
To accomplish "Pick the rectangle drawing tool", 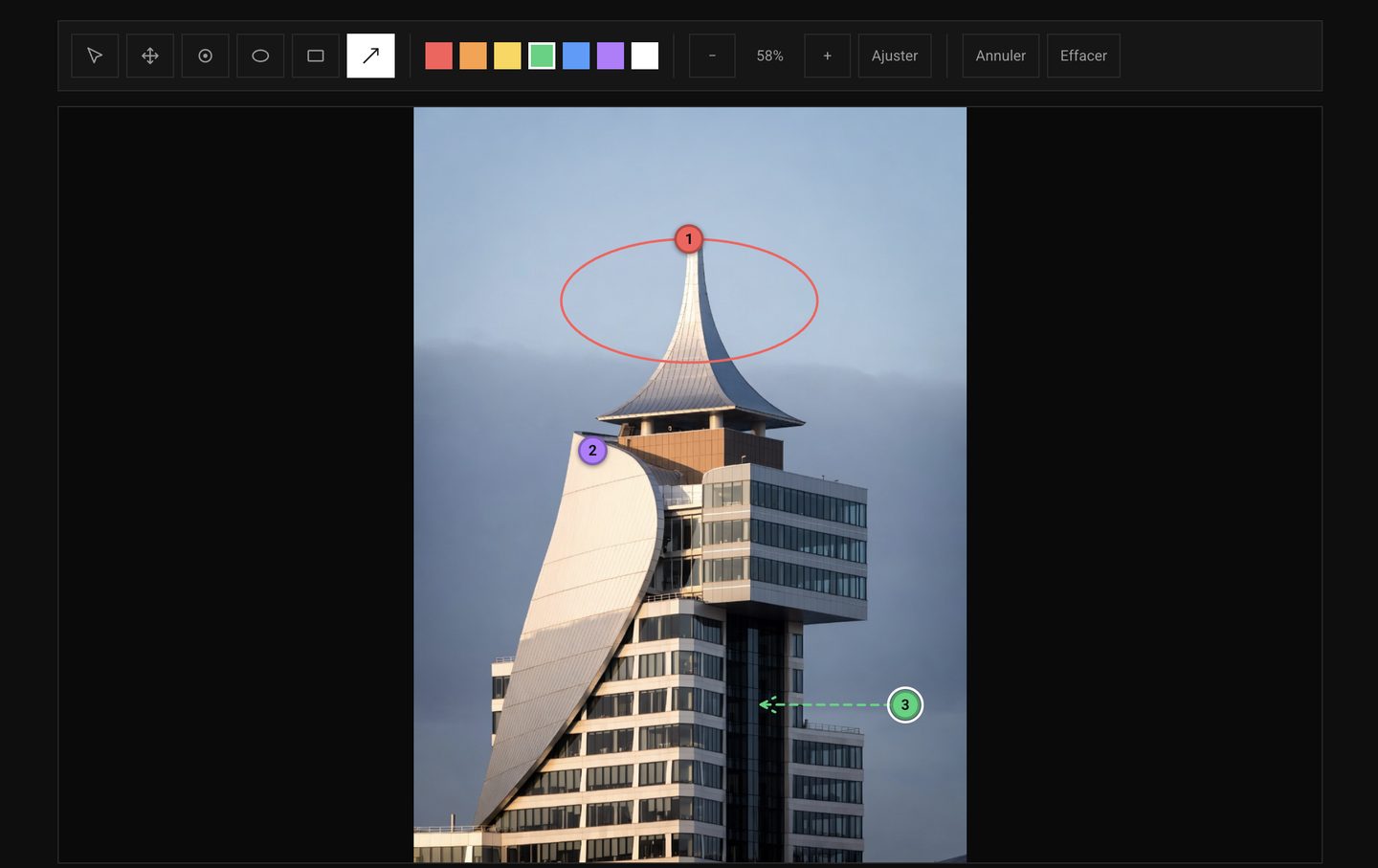I will coord(316,56).
